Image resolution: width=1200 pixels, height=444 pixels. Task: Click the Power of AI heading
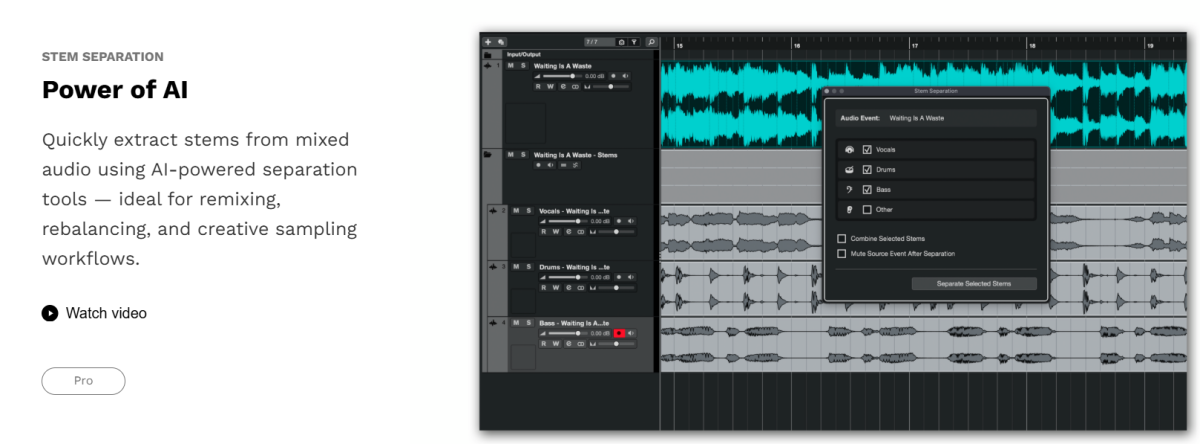pos(115,90)
